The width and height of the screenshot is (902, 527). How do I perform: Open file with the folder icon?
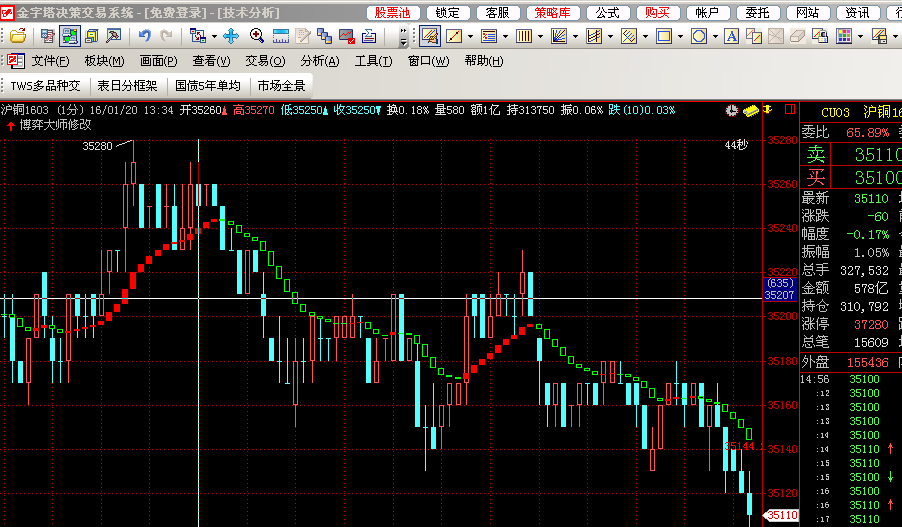[x=18, y=36]
